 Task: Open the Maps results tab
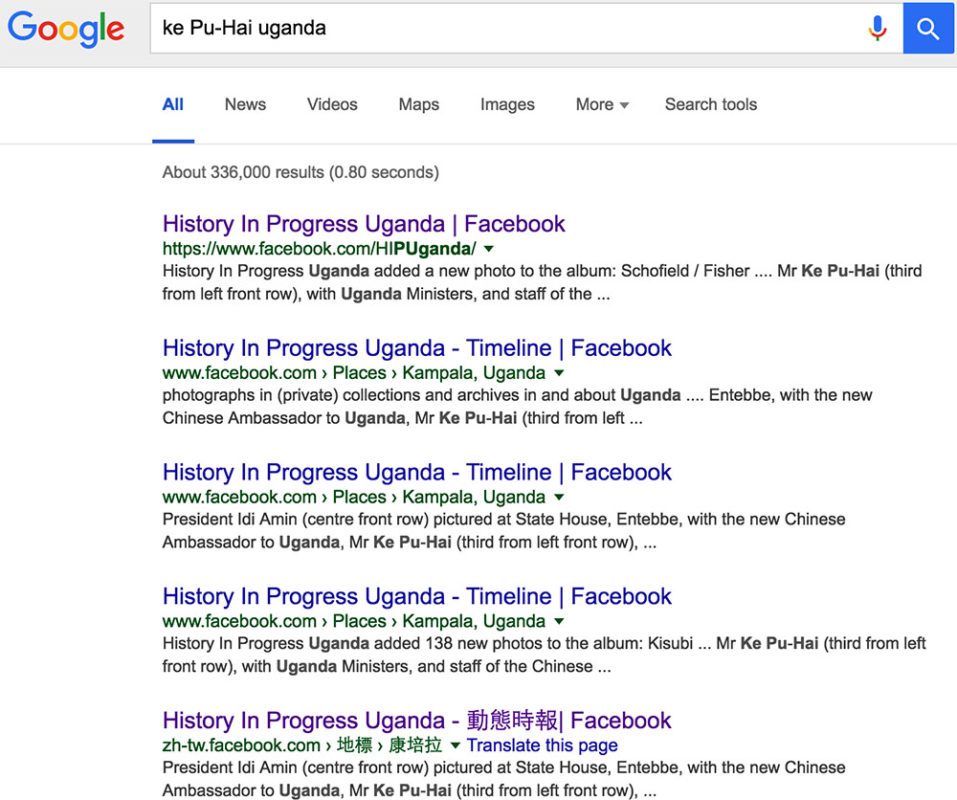point(418,104)
